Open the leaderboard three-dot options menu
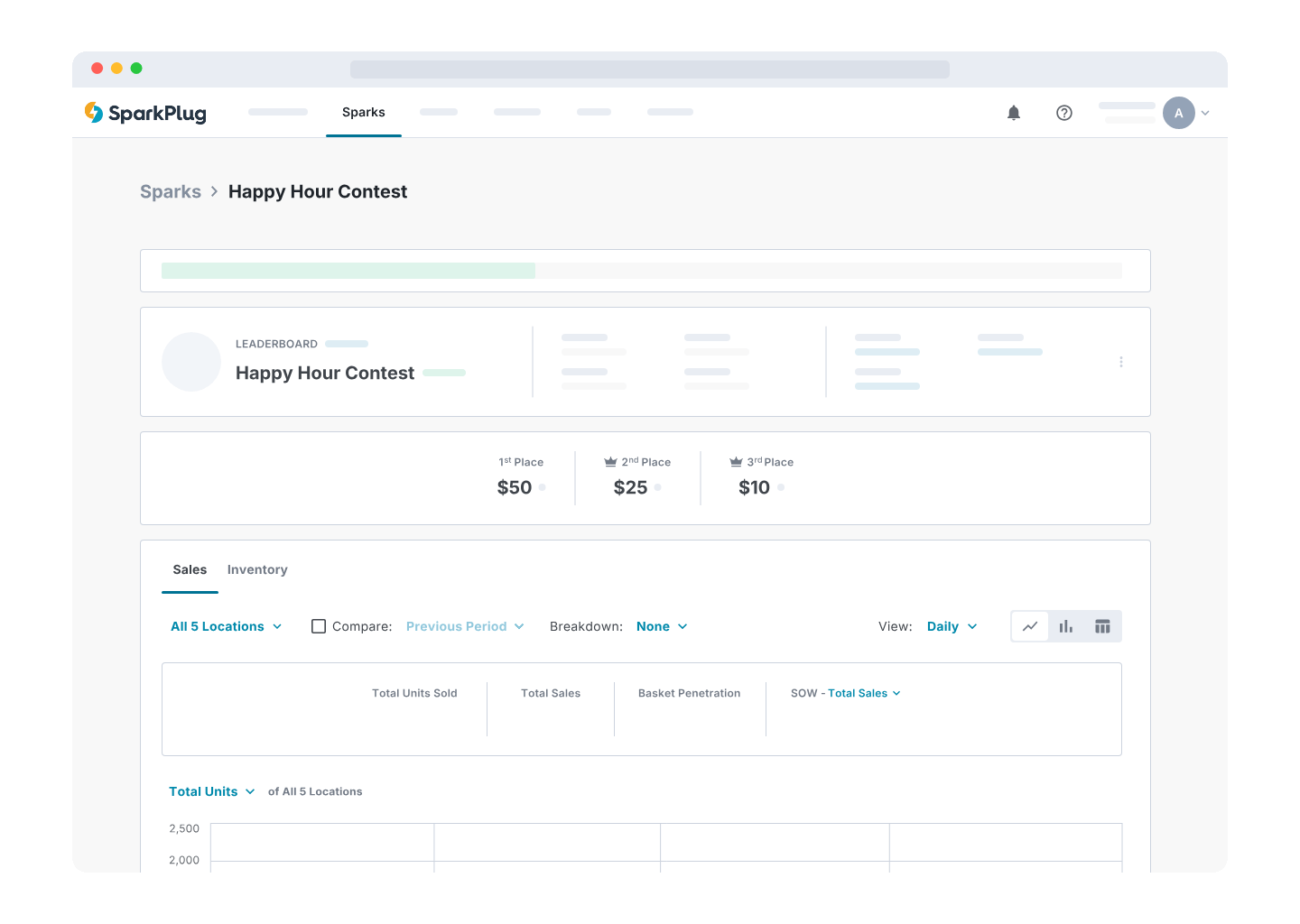 (1121, 362)
